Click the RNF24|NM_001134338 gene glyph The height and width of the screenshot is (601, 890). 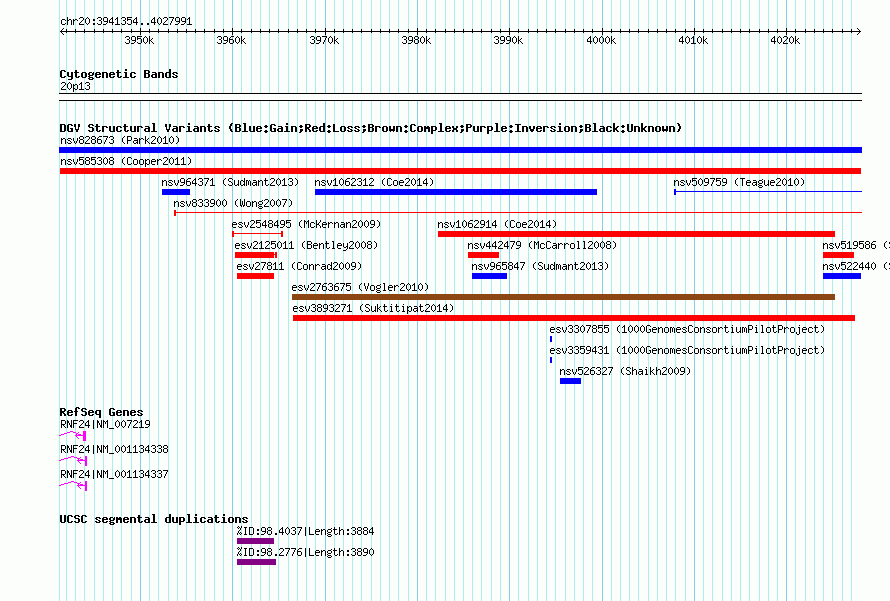coord(73,460)
